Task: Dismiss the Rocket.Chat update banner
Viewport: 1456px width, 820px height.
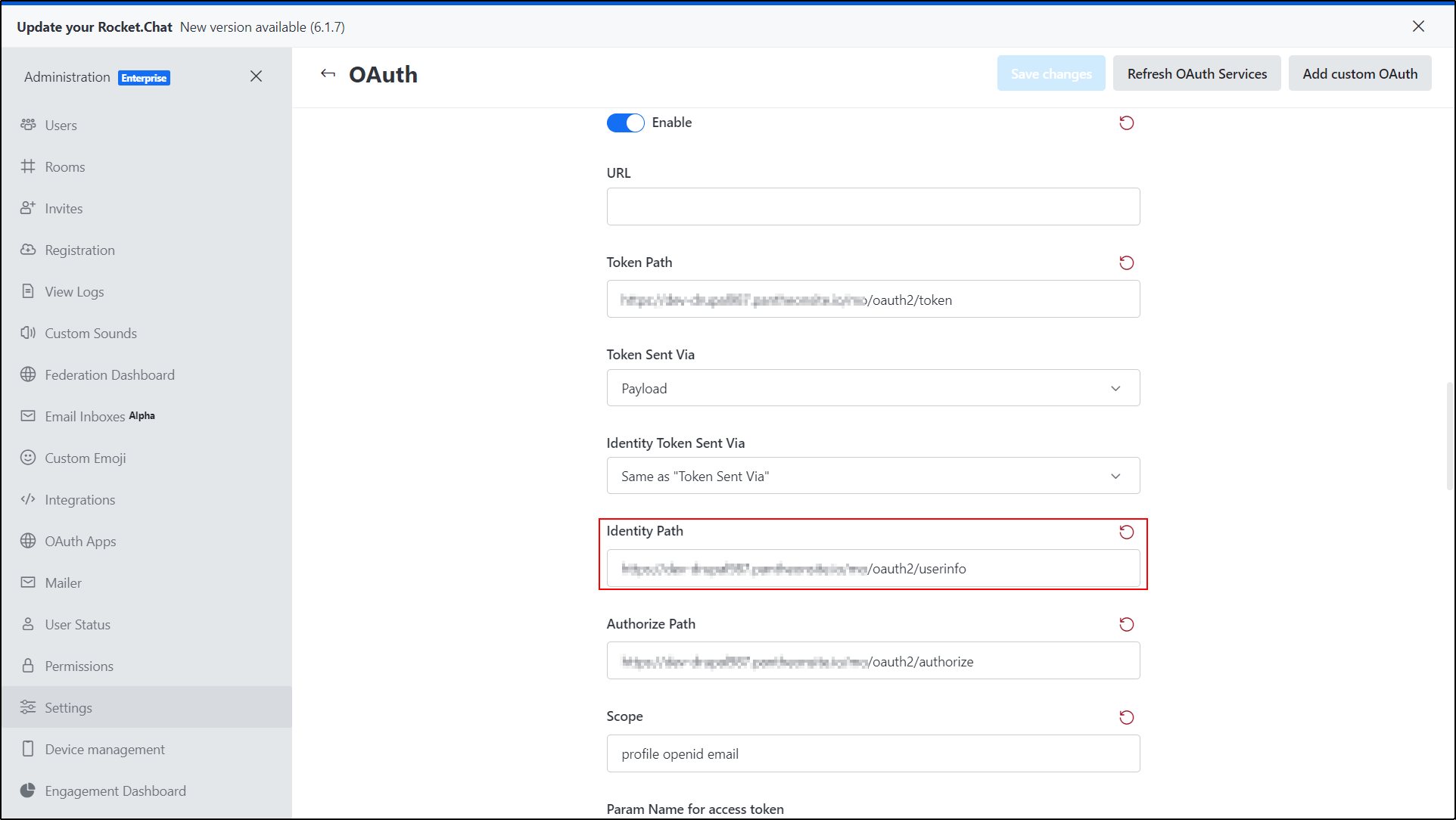Action: pyautogui.click(x=1418, y=26)
